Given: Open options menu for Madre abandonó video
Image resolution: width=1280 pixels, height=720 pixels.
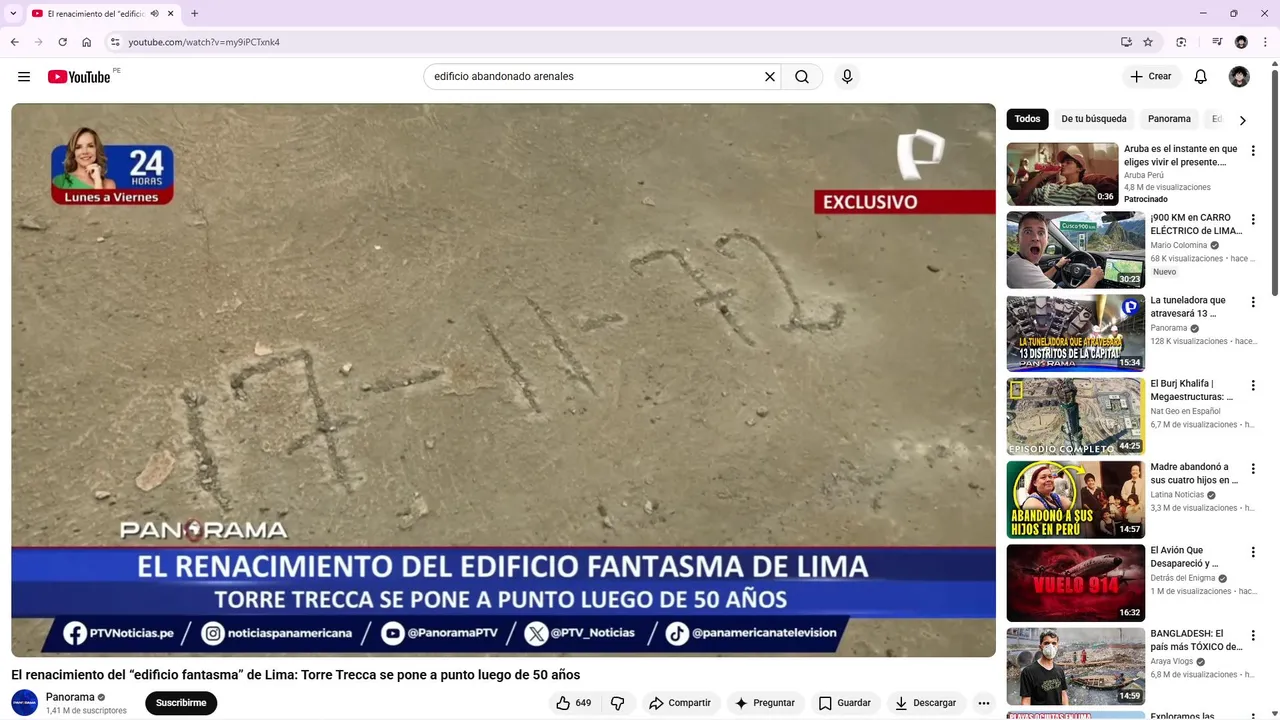Looking at the screenshot, I should coord(1253,469).
